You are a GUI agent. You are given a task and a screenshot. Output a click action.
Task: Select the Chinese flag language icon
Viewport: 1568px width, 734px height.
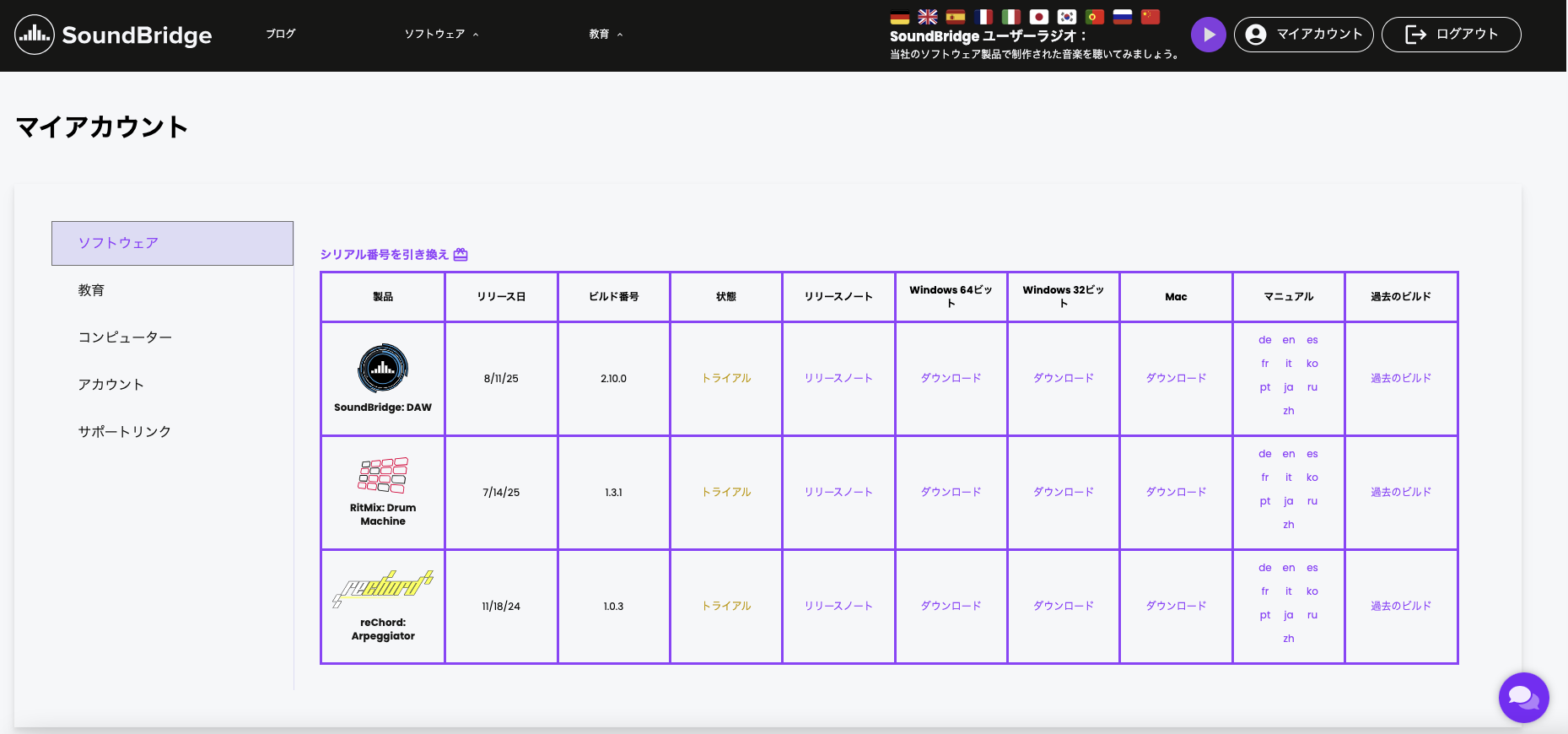pyautogui.click(x=1150, y=17)
